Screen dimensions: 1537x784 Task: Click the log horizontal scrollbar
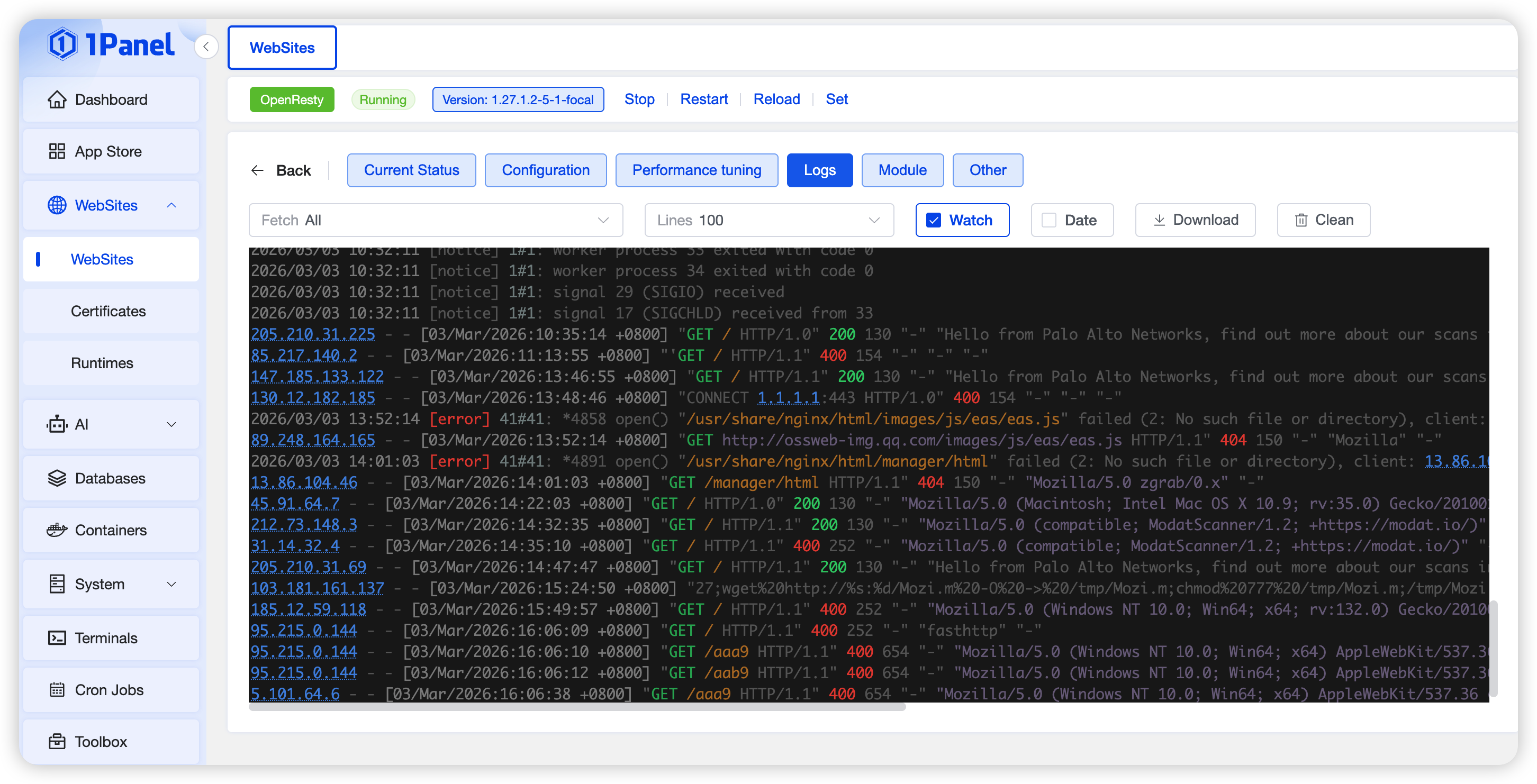(576, 708)
